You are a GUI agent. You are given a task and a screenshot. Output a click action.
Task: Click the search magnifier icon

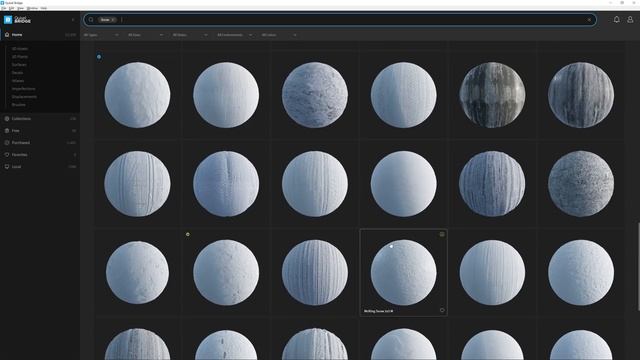point(91,20)
